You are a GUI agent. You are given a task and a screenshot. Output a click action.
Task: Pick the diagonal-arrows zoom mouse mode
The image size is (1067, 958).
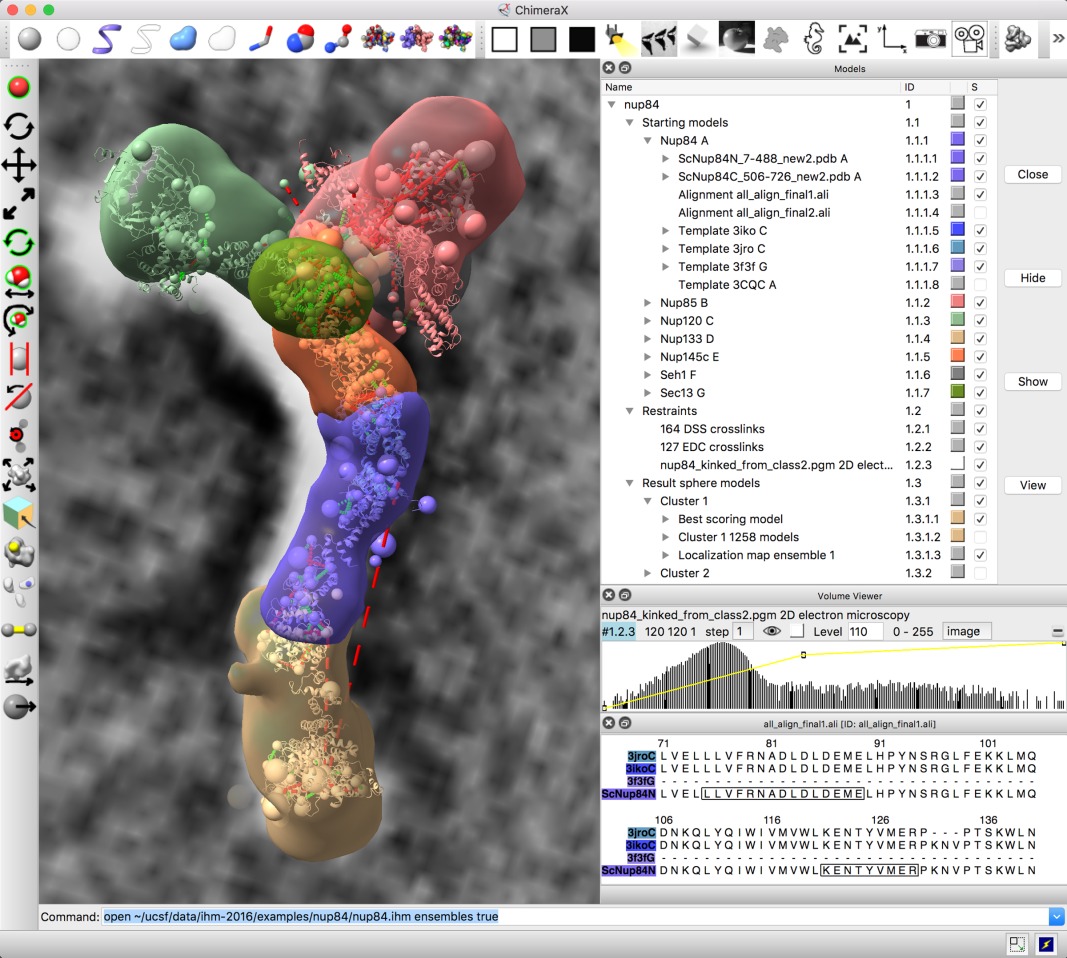click(19, 203)
